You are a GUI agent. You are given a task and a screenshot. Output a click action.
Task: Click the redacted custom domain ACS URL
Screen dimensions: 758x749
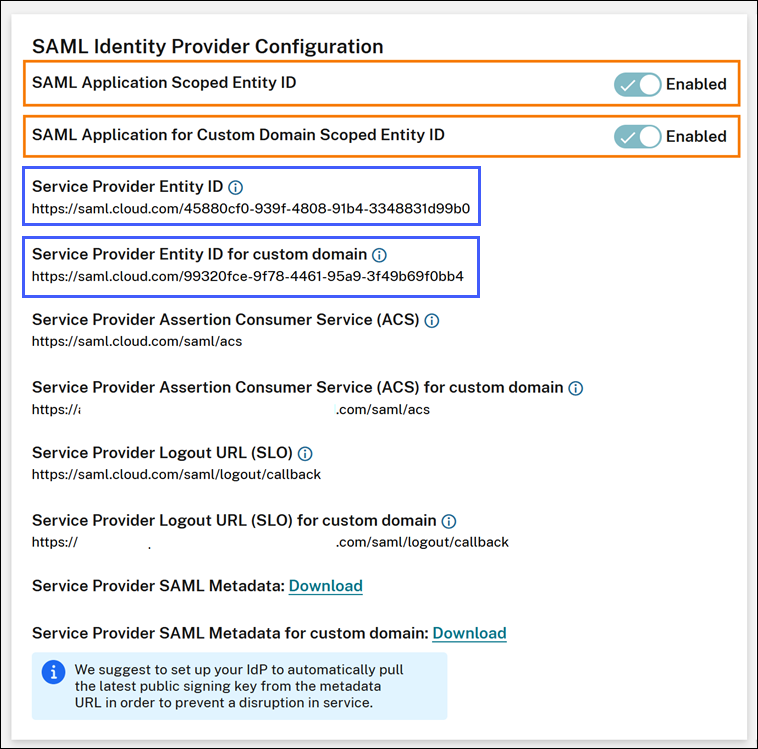click(x=231, y=409)
